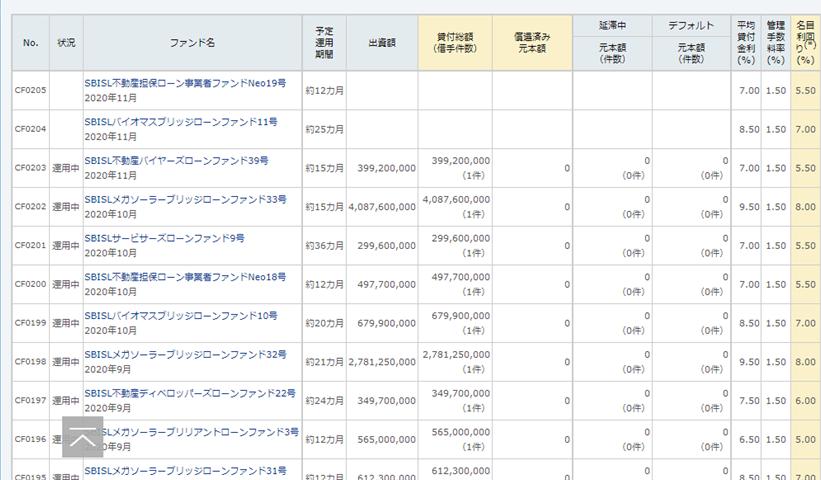Click 出資額 value 497,700,000

[387, 284]
